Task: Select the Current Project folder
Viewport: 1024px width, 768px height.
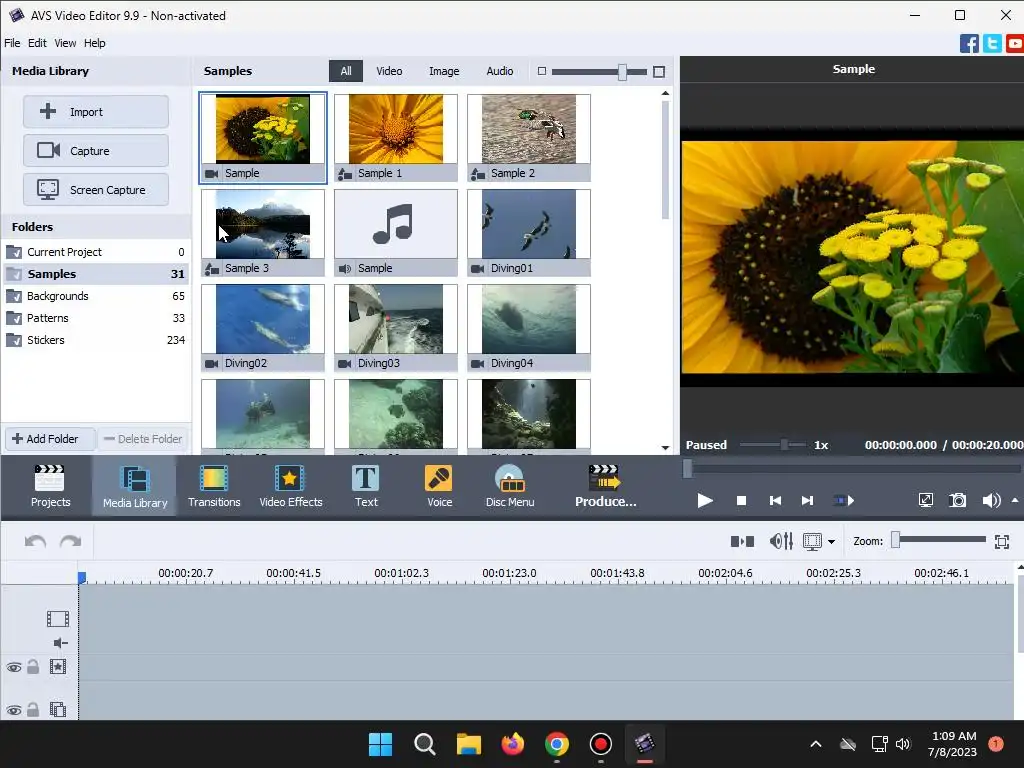Action: tap(95, 252)
